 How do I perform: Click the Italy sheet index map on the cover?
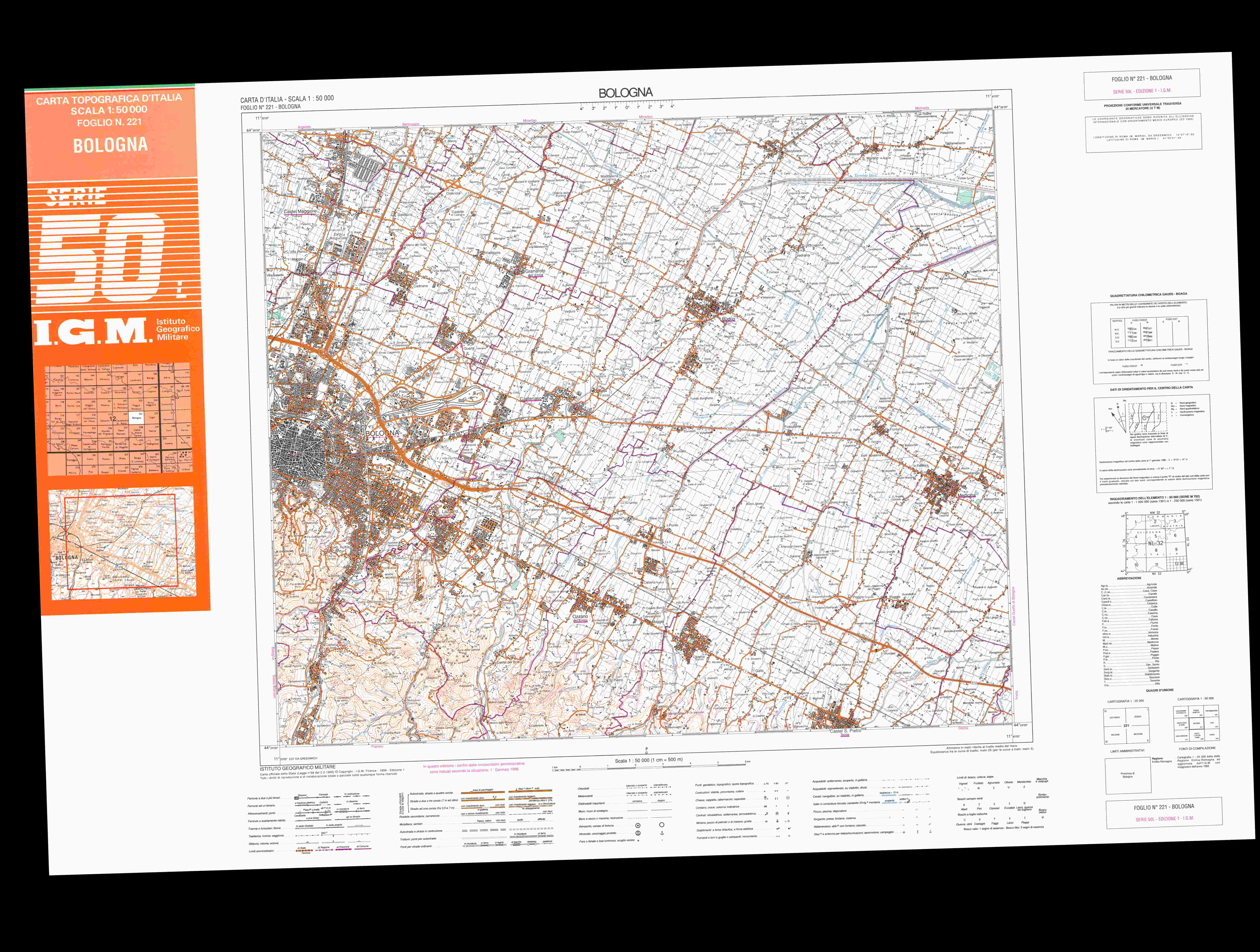coord(118,418)
